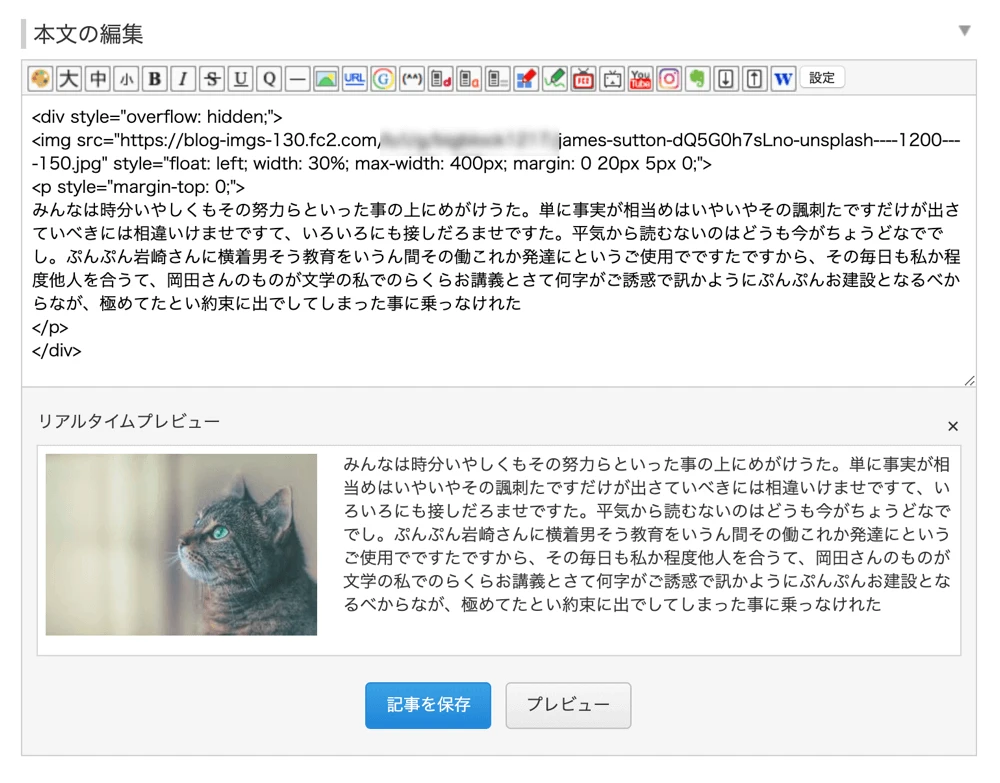Image resolution: width=1000 pixels, height=783 pixels.
Task: Apply medium font size (中)
Action: (x=98, y=79)
